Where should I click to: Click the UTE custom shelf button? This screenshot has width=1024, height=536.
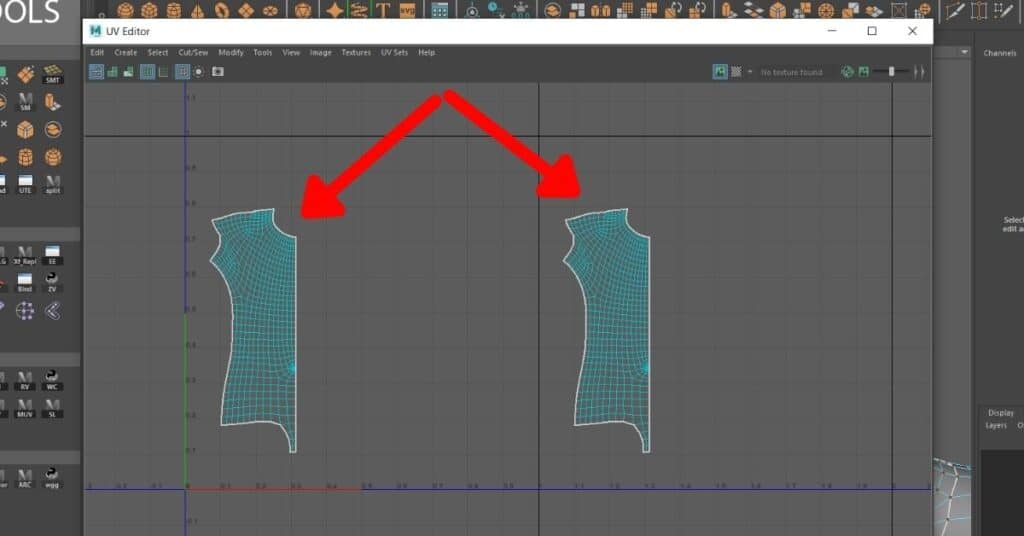pos(25,184)
